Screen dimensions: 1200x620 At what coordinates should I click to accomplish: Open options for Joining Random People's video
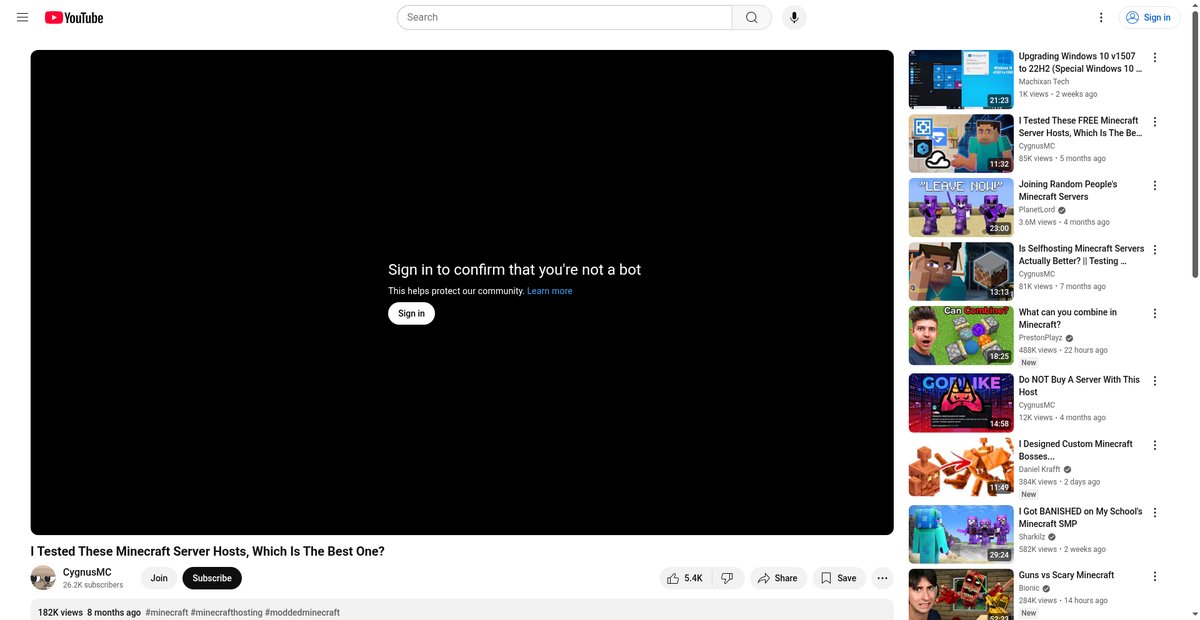click(x=1155, y=185)
